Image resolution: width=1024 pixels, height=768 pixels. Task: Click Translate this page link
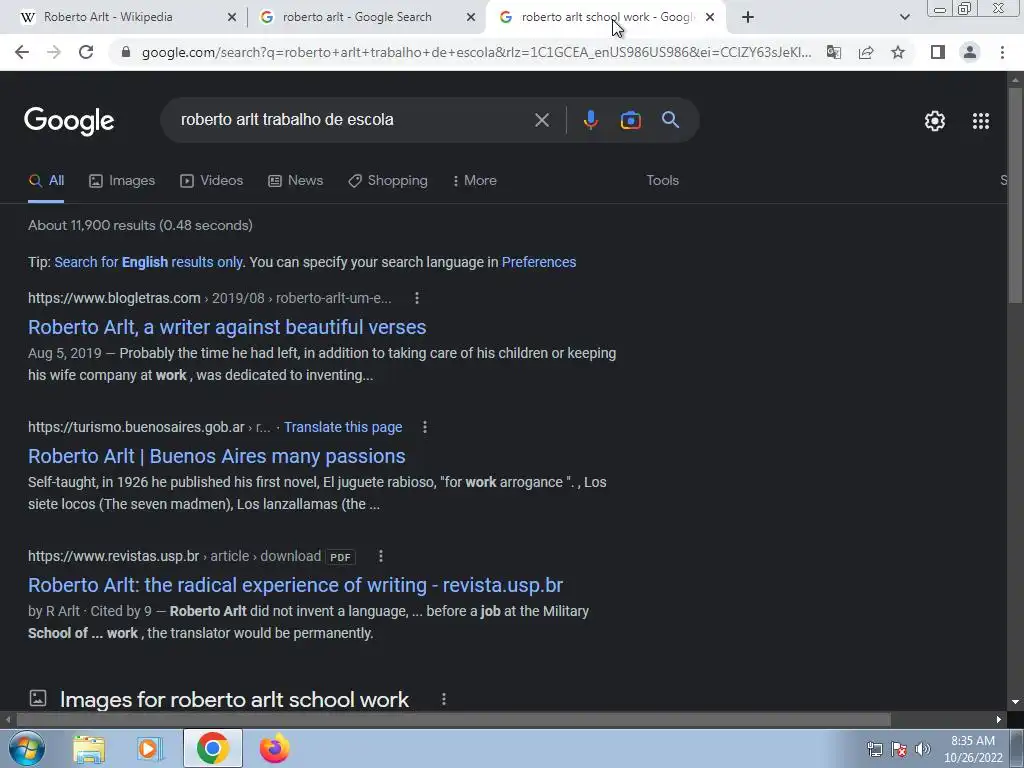pos(343,427)
